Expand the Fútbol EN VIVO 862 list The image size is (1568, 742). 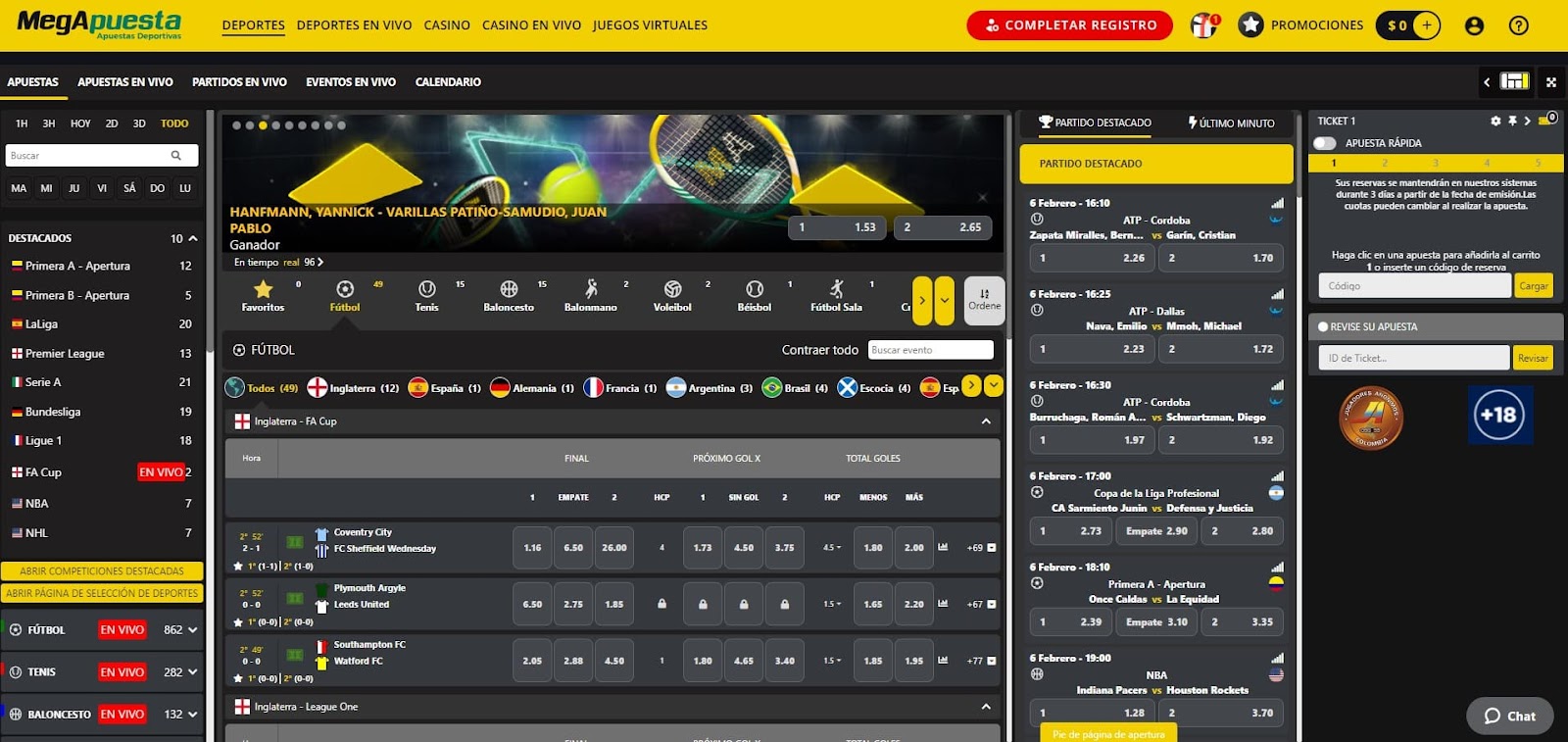pyautogui.click(x=193, y=630)
